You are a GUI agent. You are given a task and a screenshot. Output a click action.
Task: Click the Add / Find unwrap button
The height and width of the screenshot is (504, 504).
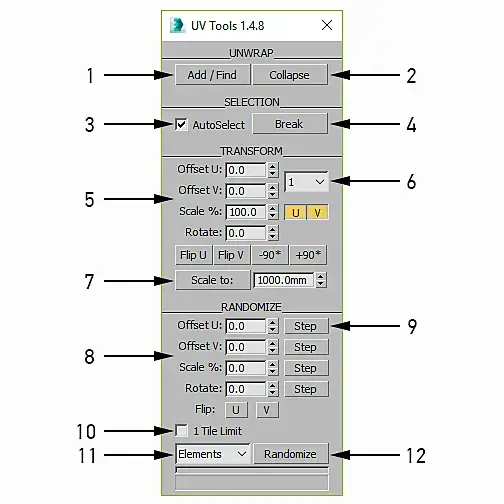click(x=212, y=75)
